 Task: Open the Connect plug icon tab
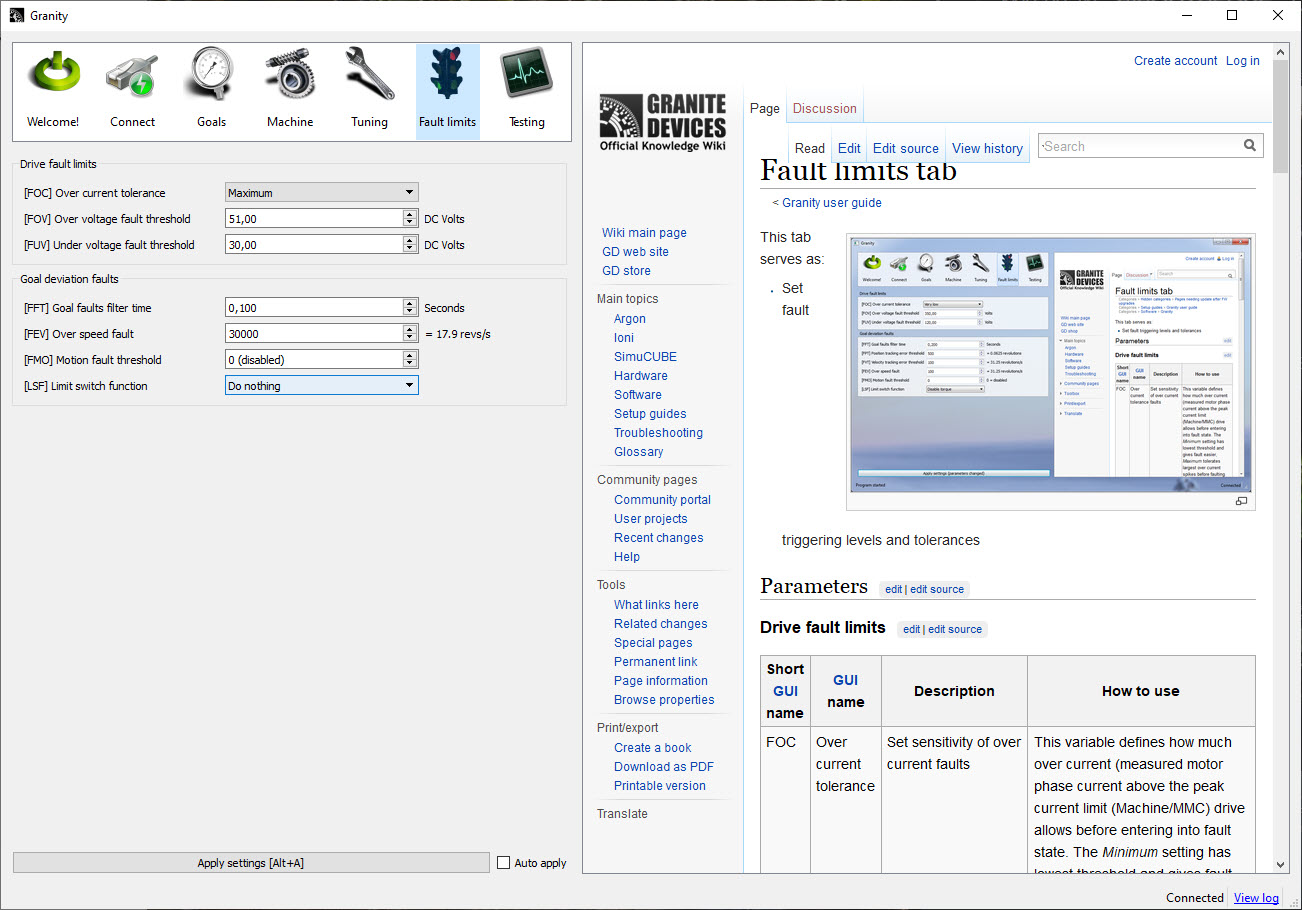tap(132, 90)
